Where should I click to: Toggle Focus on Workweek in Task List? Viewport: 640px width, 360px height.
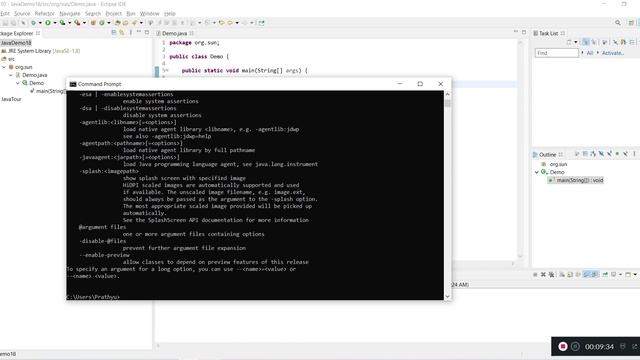pos(604,42)
